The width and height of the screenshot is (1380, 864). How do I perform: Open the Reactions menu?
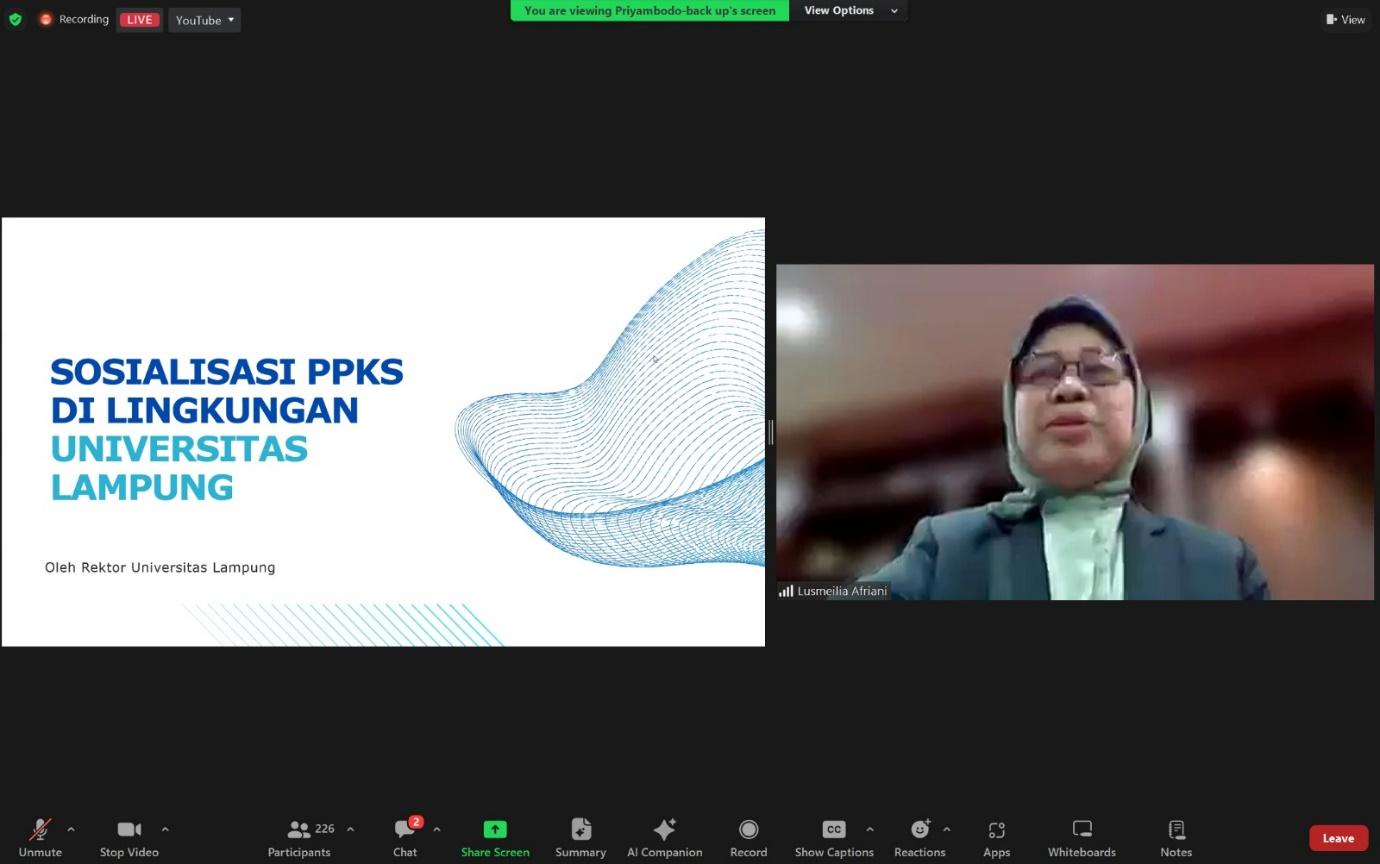(919, 837)
